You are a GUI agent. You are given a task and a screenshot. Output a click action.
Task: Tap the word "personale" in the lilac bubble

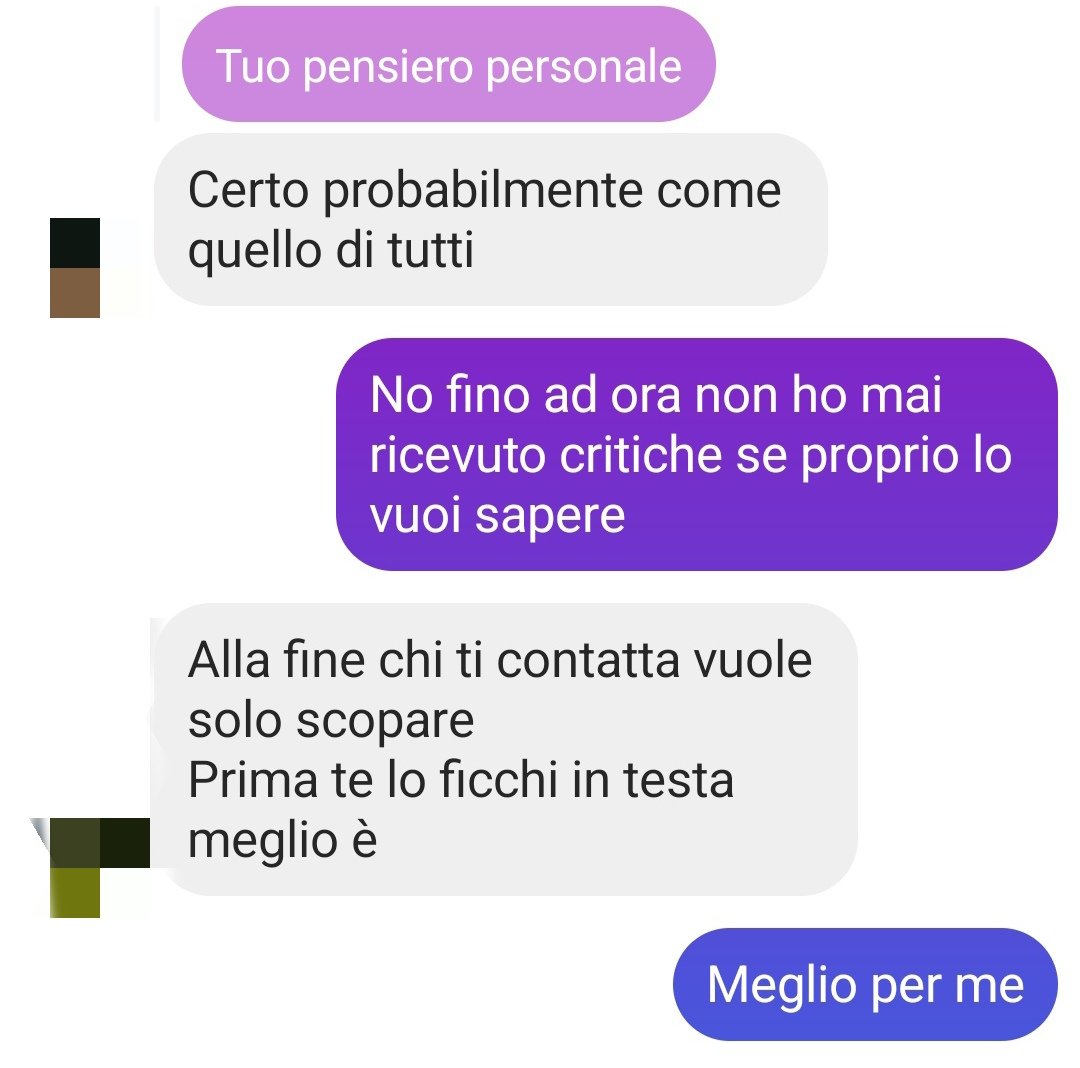[583, 67]
